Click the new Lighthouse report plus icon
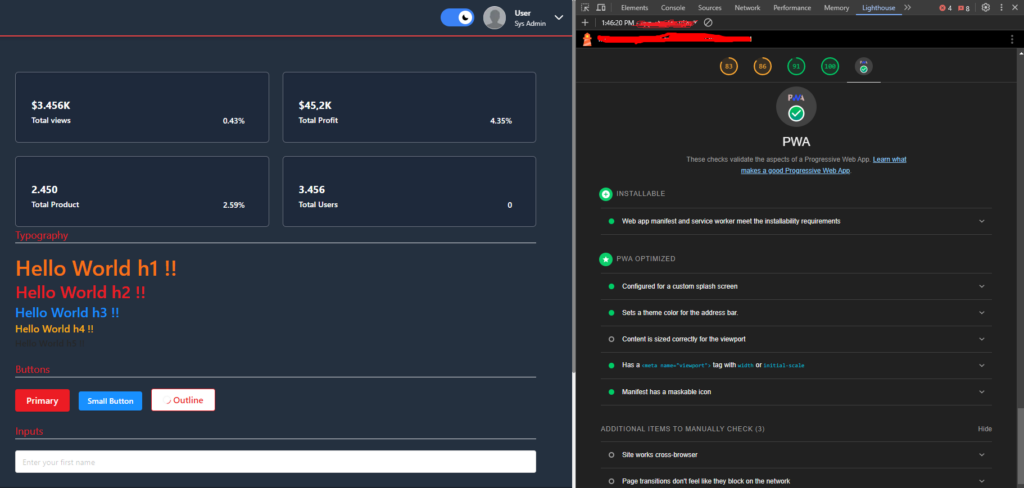 click(x=585, y=22)
